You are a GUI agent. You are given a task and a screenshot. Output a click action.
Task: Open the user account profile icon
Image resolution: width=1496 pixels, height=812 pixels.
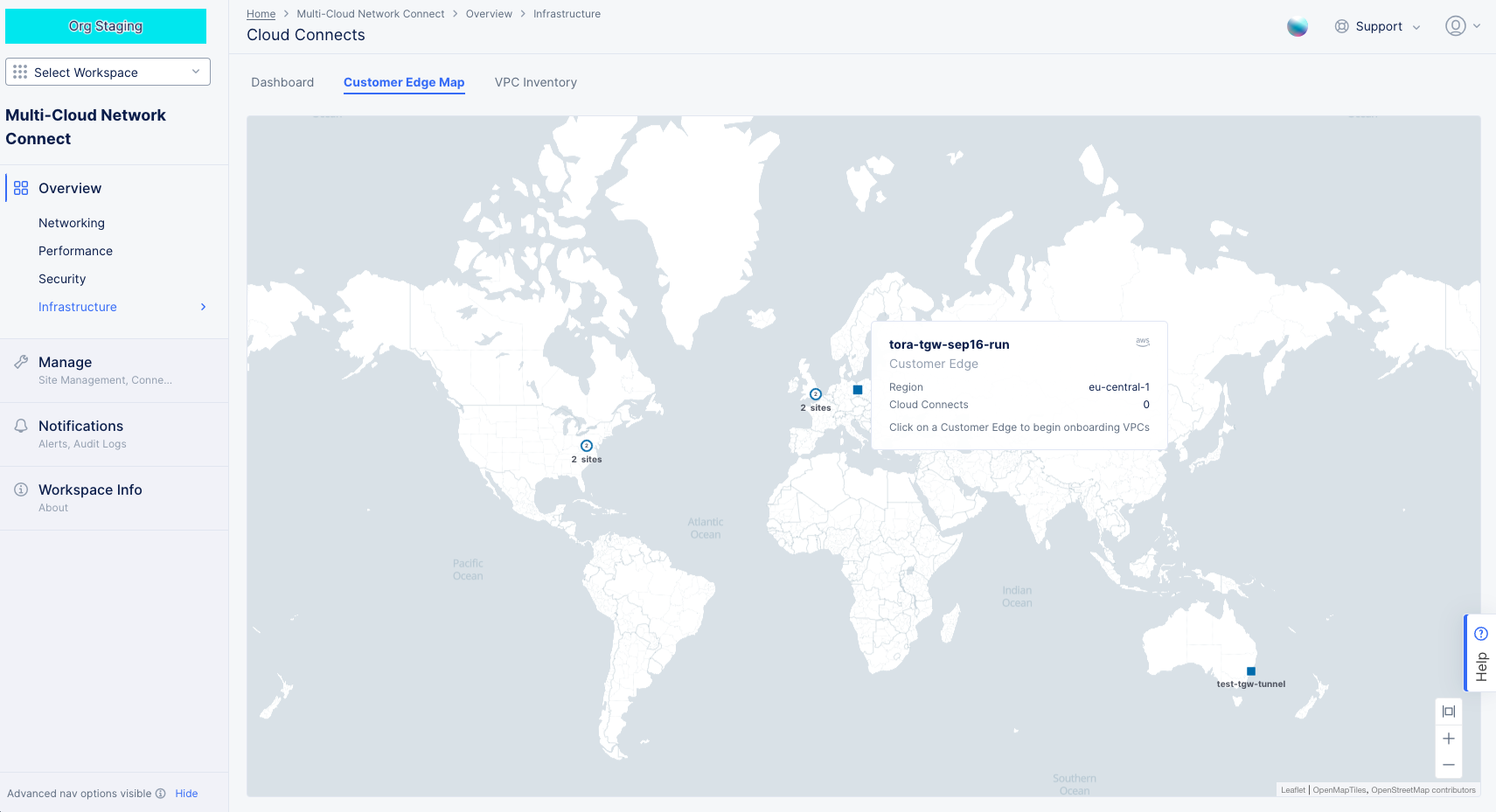click(1456, 25)
